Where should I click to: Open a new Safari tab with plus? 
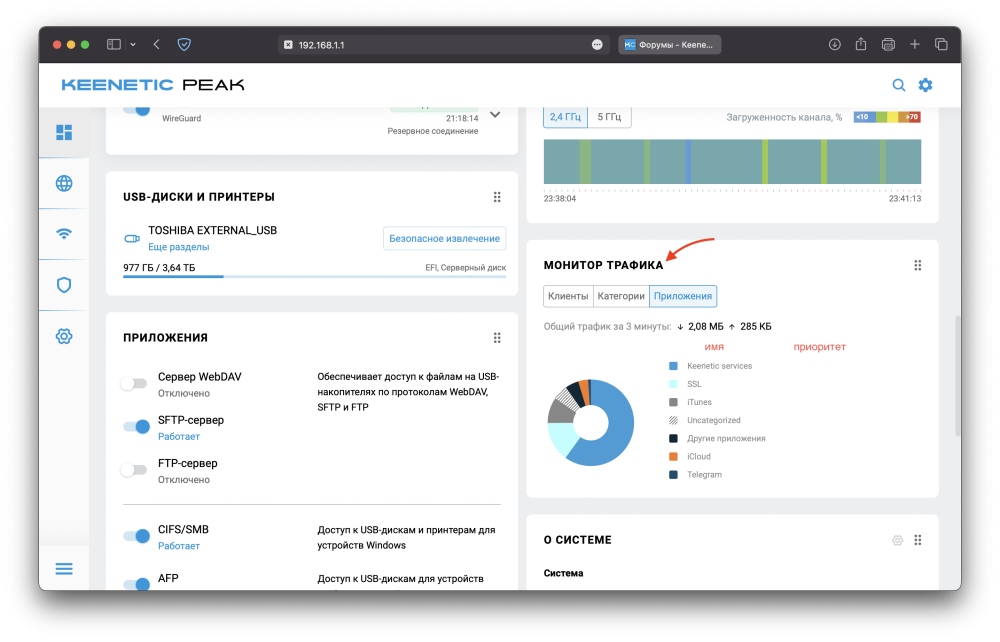pyautogui.click(x=915, y=44)
